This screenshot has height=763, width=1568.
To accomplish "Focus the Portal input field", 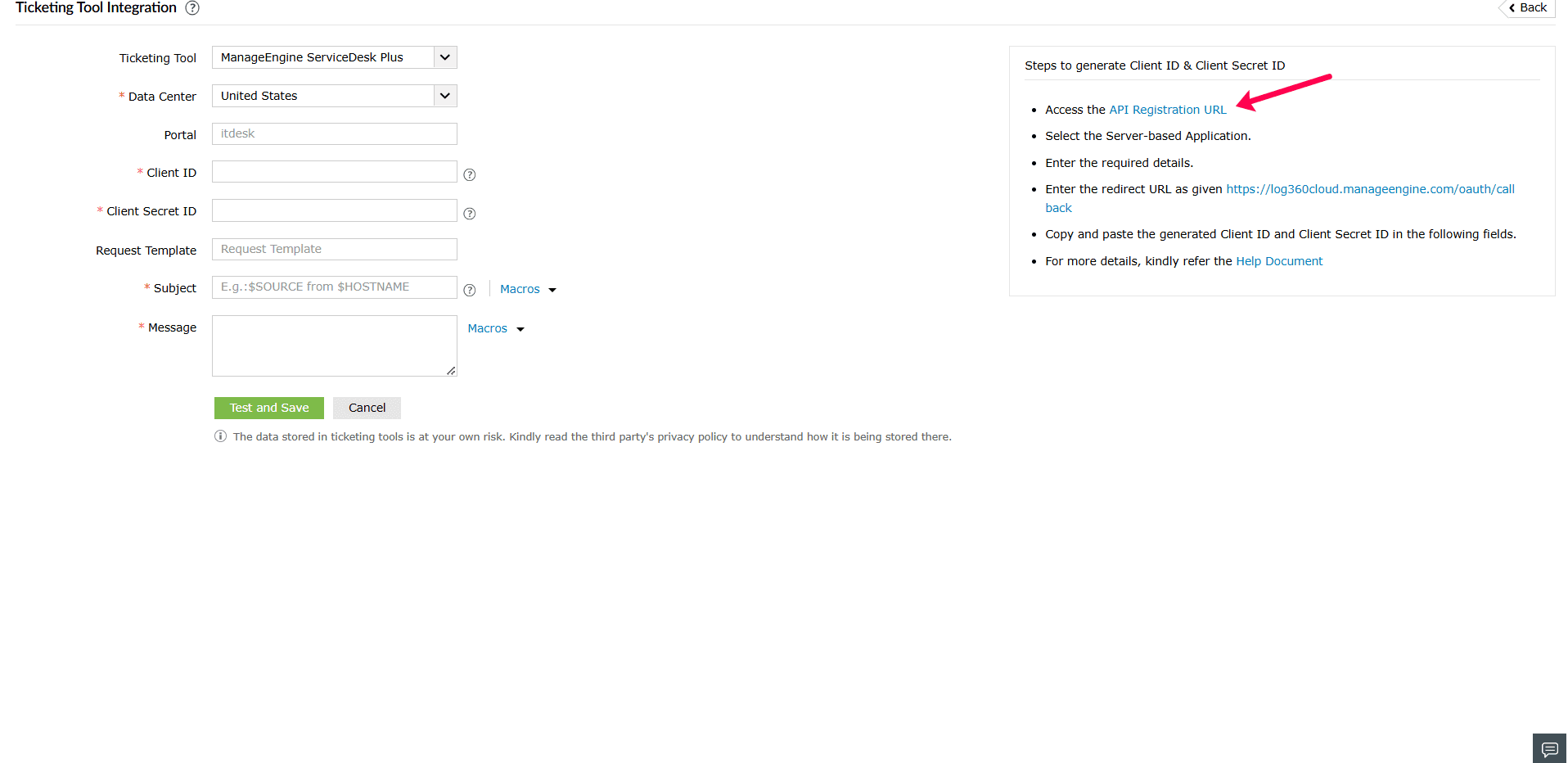I will [335, 134].
